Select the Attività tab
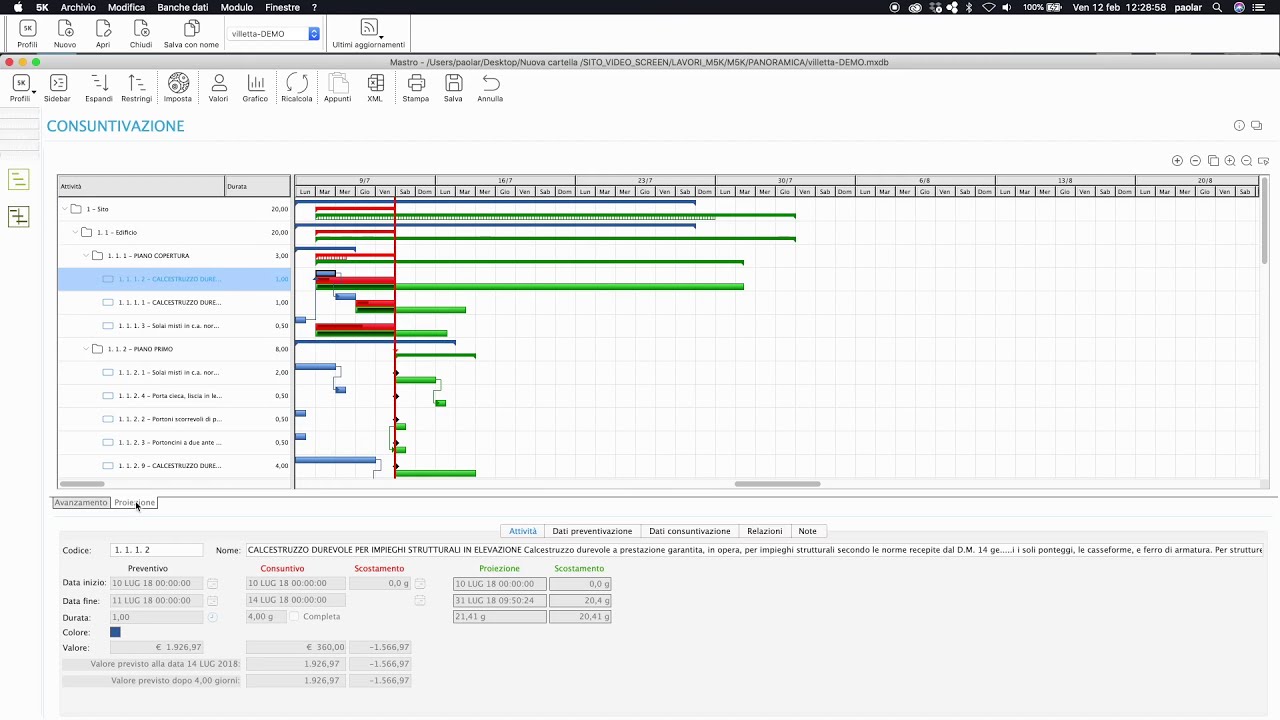Image resolution: width=1280 pixels, height=720 pixels. click(523, 531)
